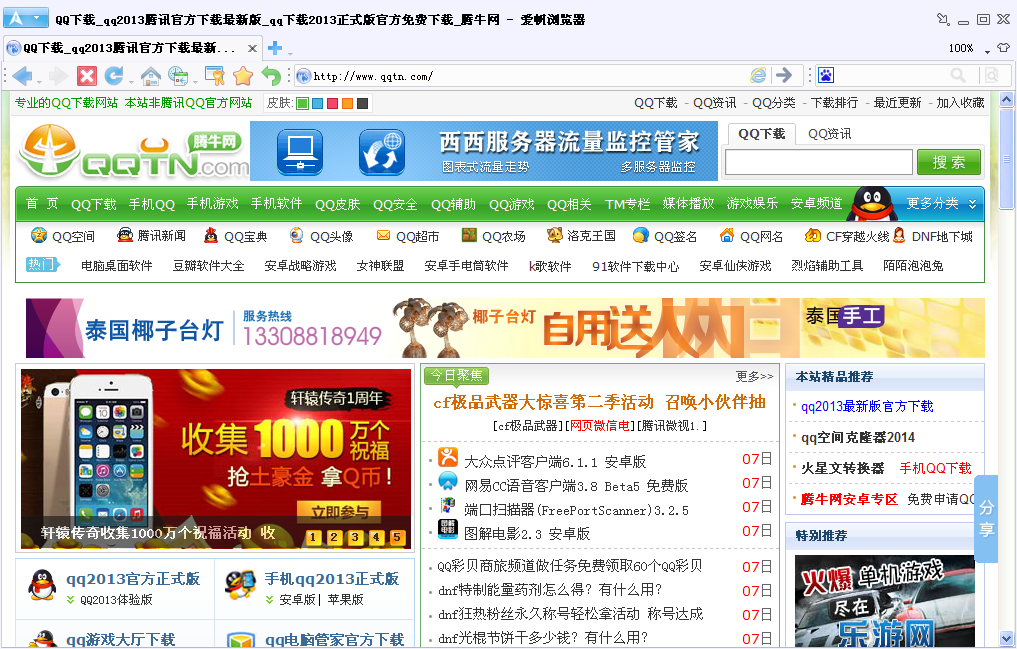This screenshot has width=1017, height=649.
Task: Open QQ安全 in the green nav bar
Action: click(x=395, y=204)
